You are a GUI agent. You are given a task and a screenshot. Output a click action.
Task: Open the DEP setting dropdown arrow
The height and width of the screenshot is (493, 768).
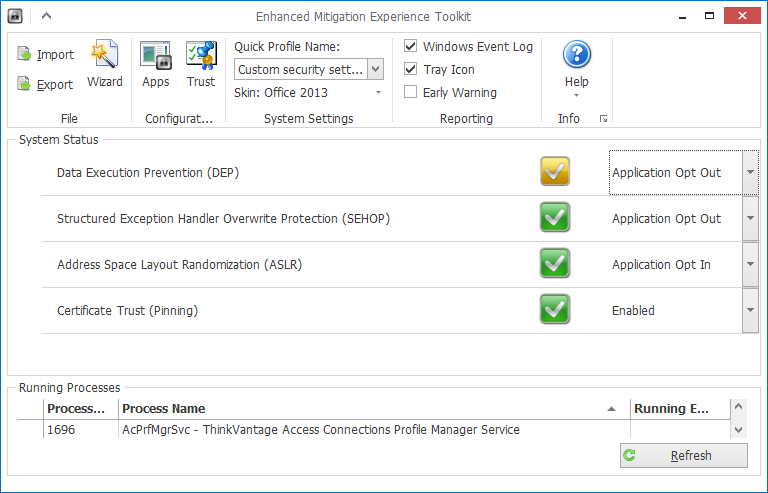pyautogui.click(x=750, y=172)
